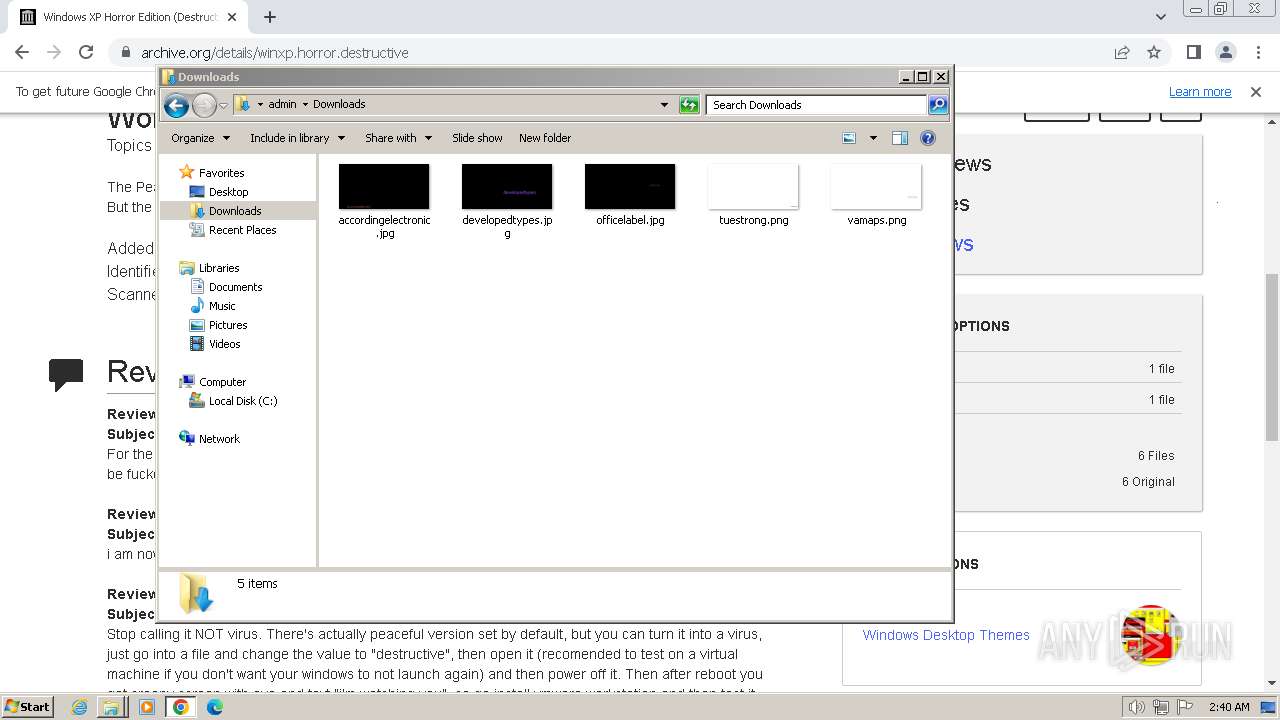The image size is (1280, 720).
Task: Refresh the Downloads folder view
Action: 689,104
